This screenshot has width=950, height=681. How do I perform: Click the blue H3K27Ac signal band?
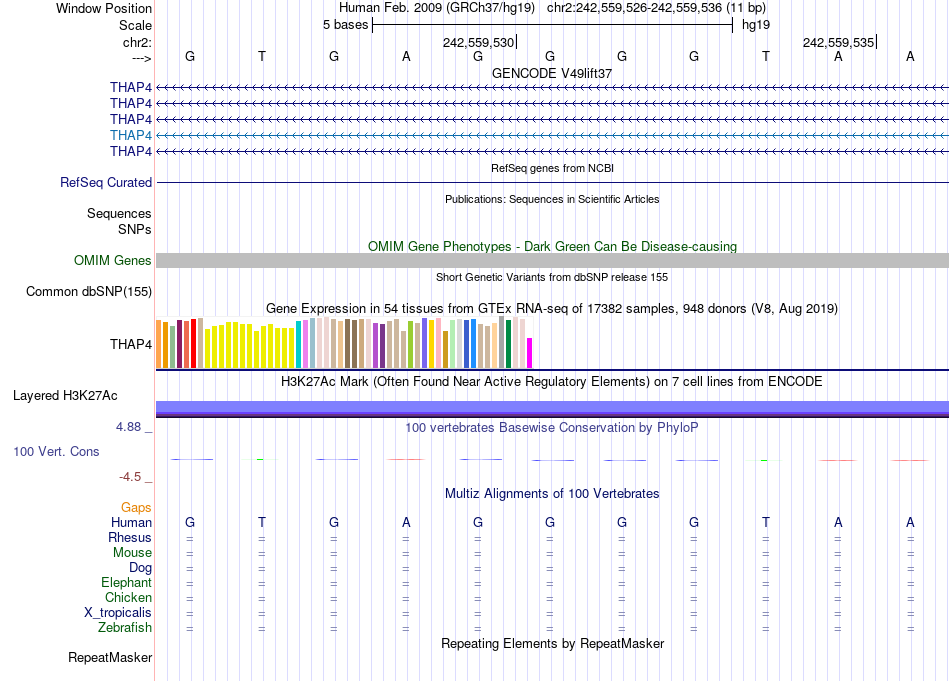coord(552,408)
